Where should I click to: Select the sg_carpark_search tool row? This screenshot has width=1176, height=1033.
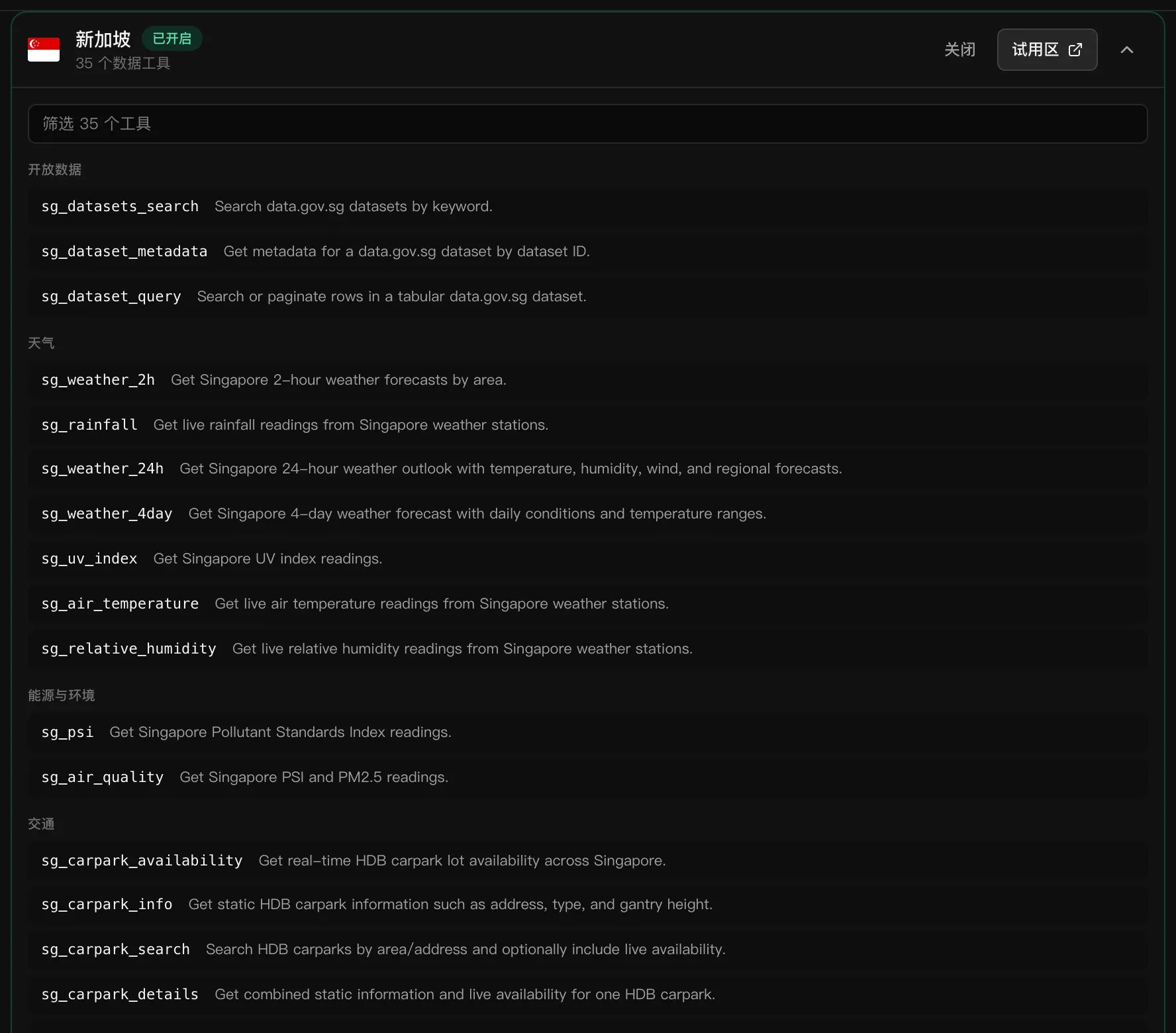[x=587, y=950]
